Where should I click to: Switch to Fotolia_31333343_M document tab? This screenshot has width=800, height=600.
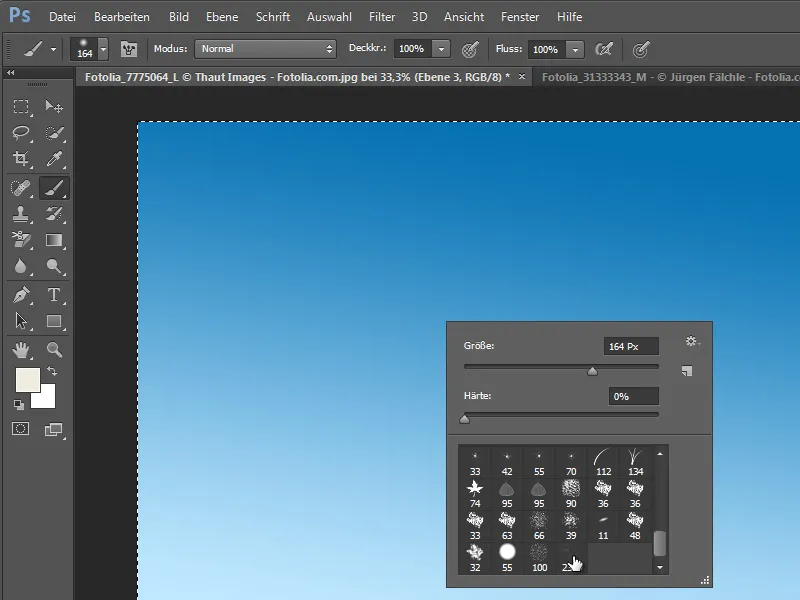pos(667,77)
